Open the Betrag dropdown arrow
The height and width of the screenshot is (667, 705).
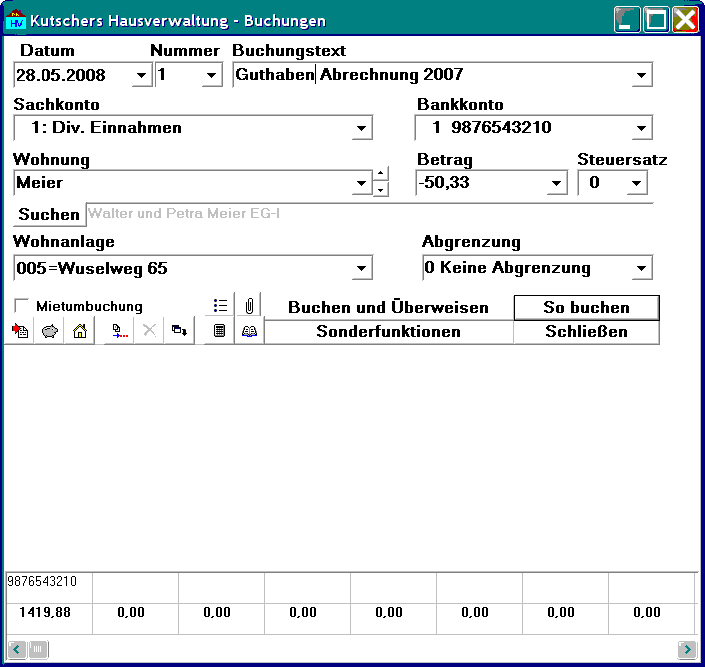[557, 183]
